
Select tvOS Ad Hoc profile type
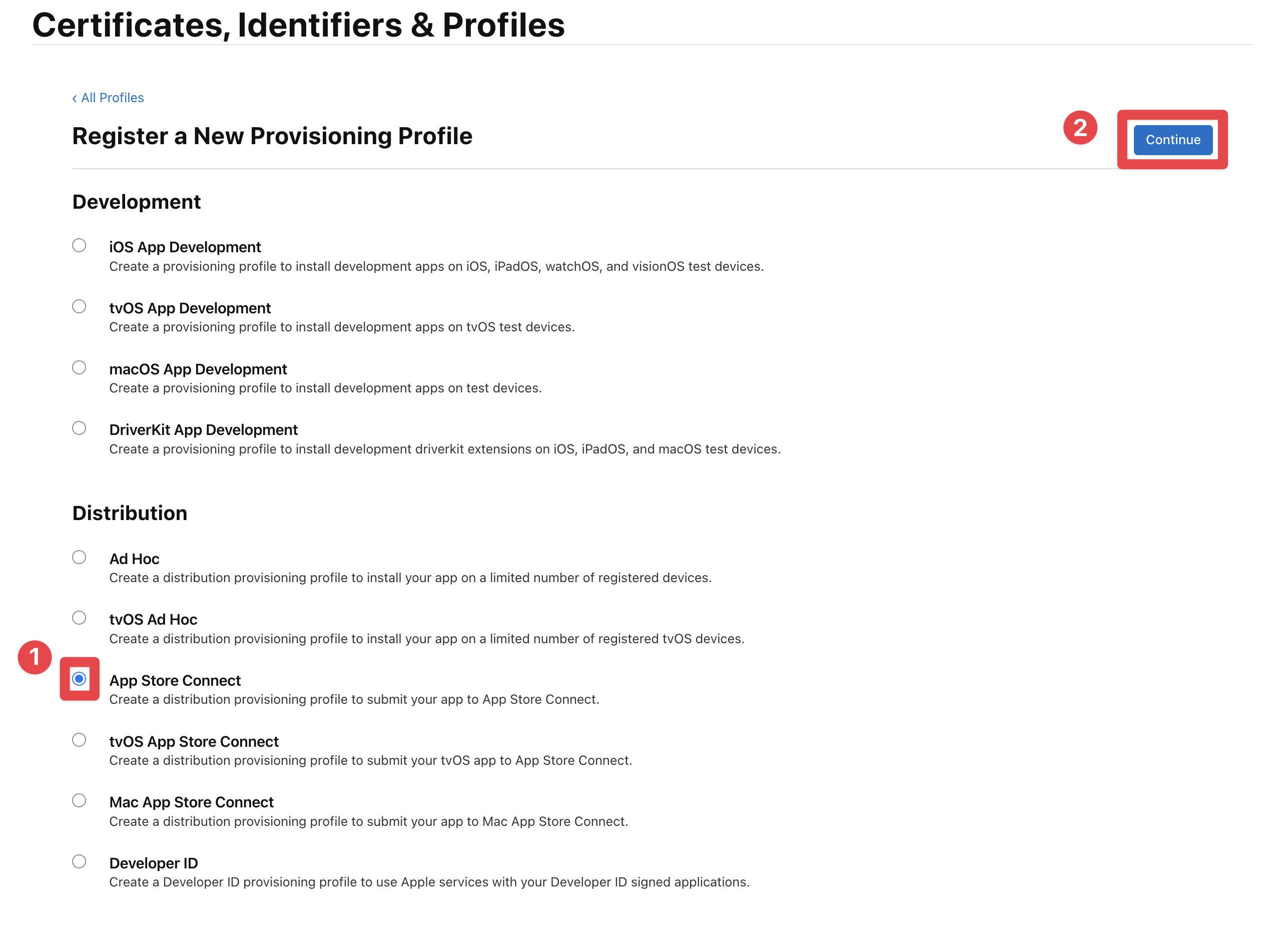tap(80, 618)
